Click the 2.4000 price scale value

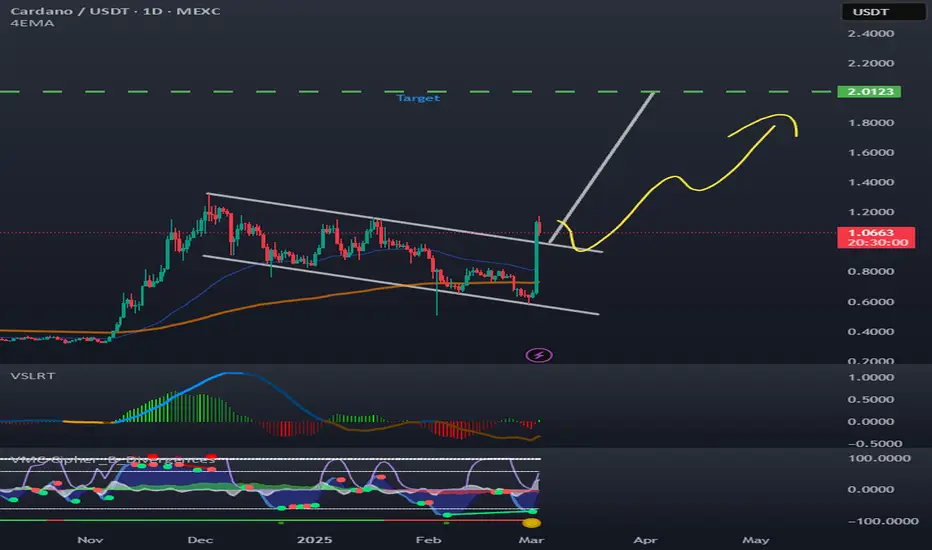pyautogui.click(x=871, y=34)
